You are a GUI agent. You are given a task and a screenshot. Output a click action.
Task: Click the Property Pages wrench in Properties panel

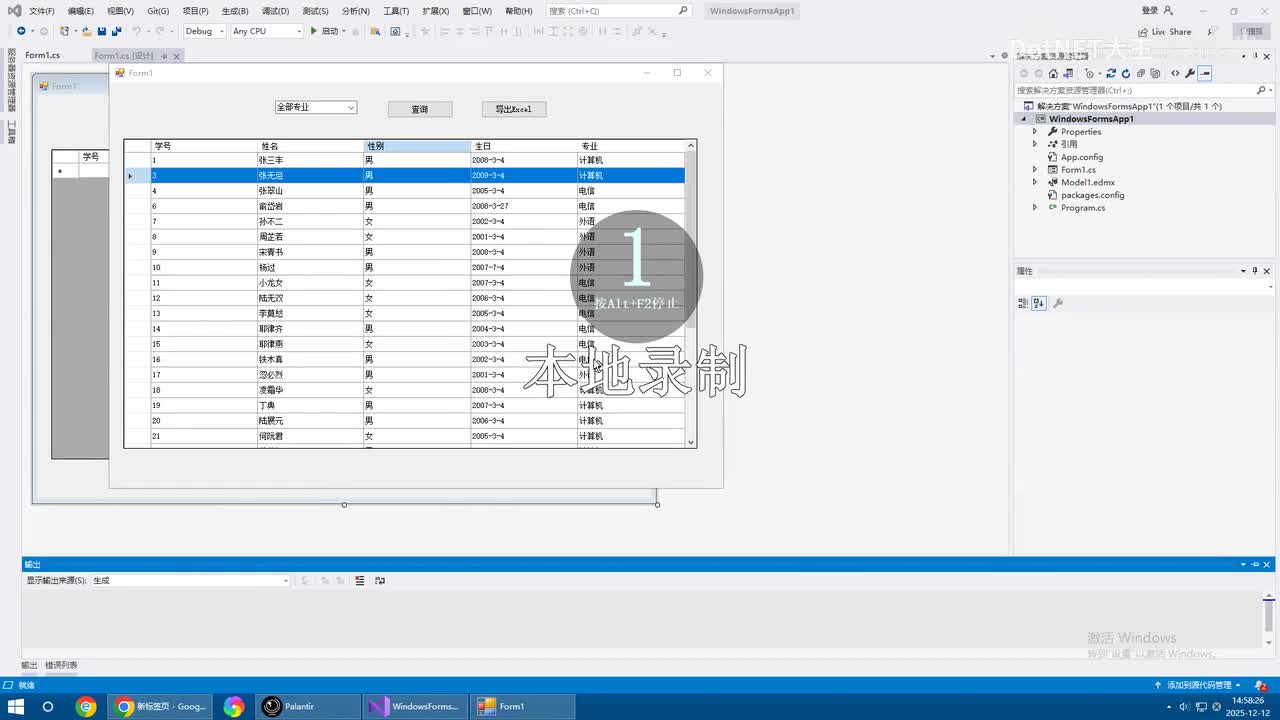tap(1058, 303)
